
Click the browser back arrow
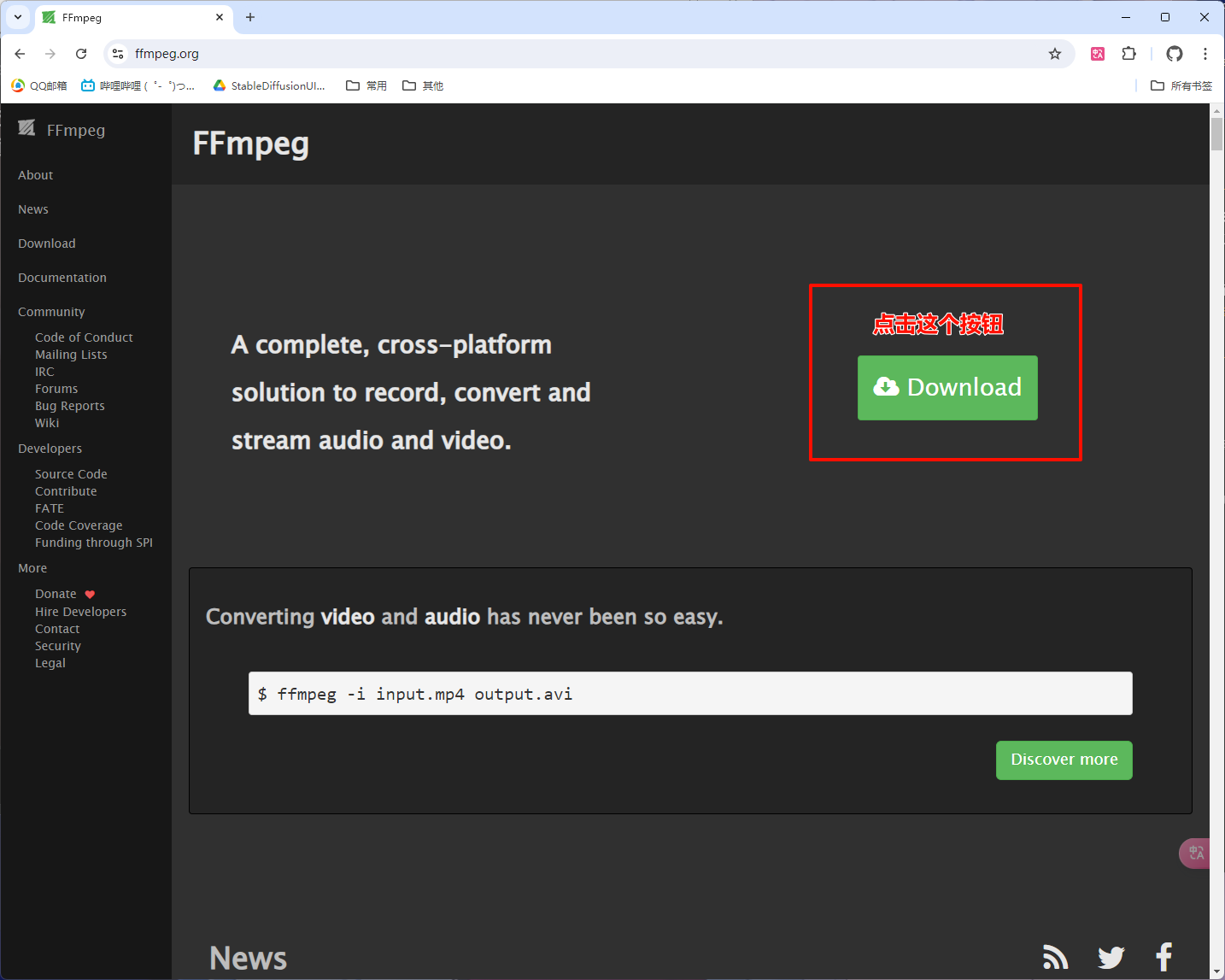pos(20,54)
